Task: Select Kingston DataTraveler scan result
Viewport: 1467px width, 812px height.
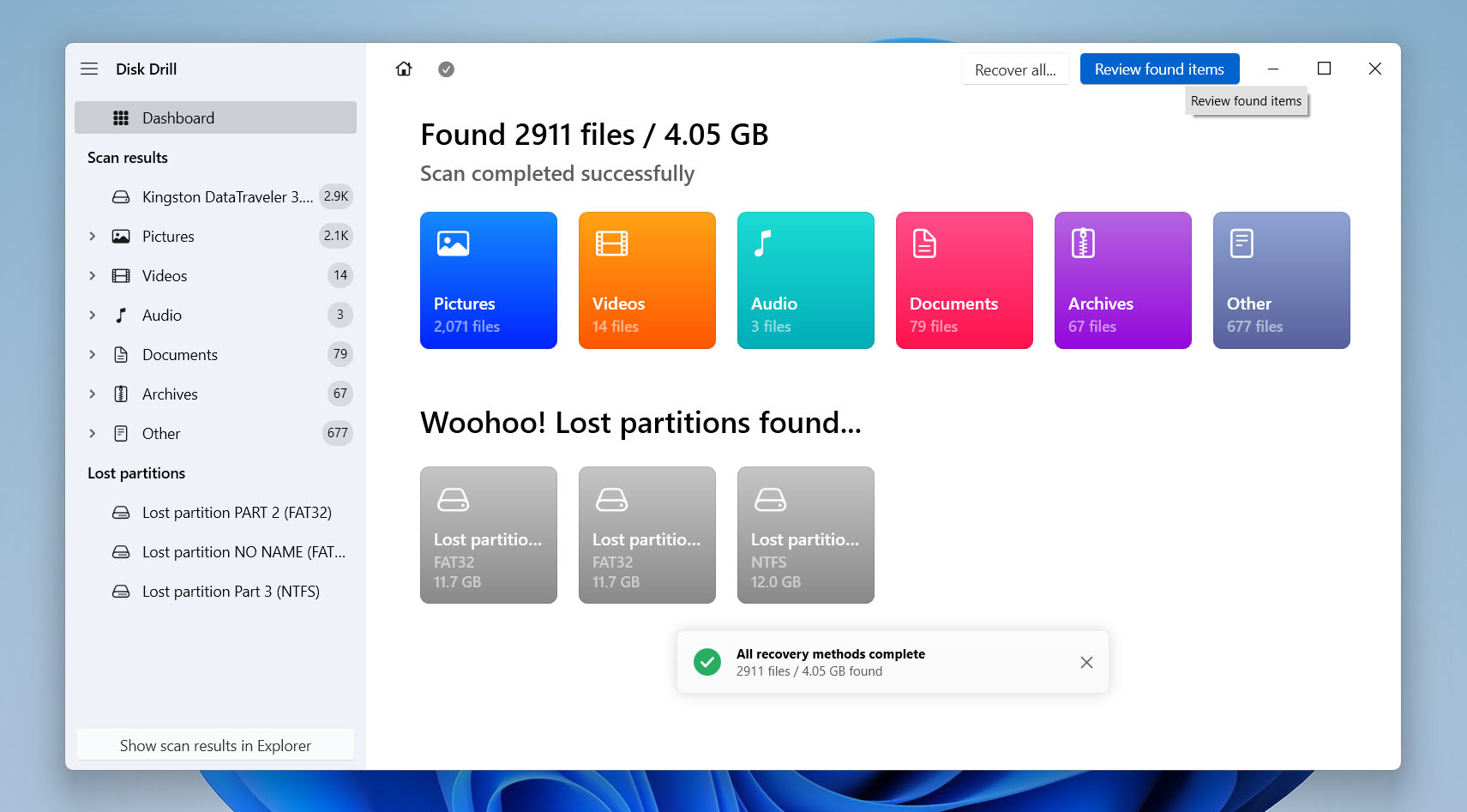Action: [215, 197]
